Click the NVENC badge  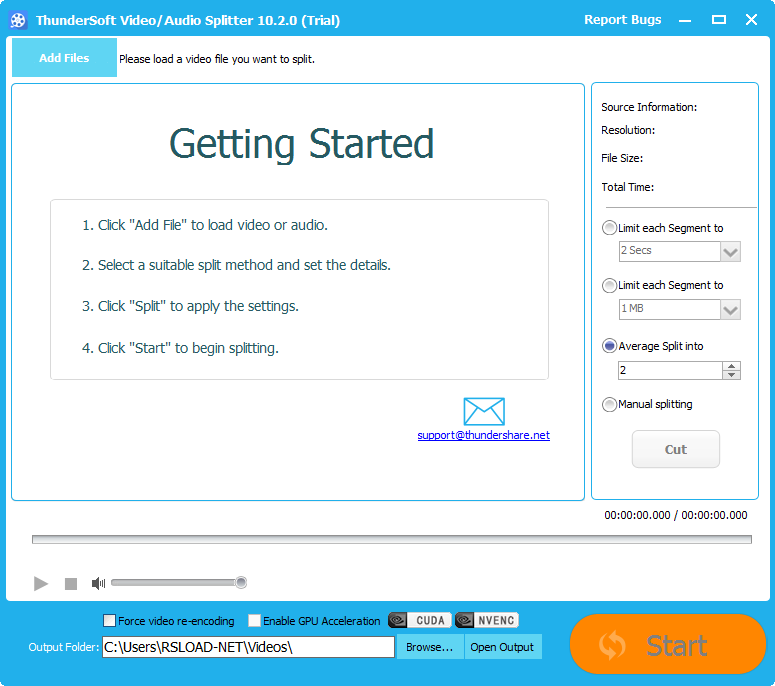click(x=487, y=620)
